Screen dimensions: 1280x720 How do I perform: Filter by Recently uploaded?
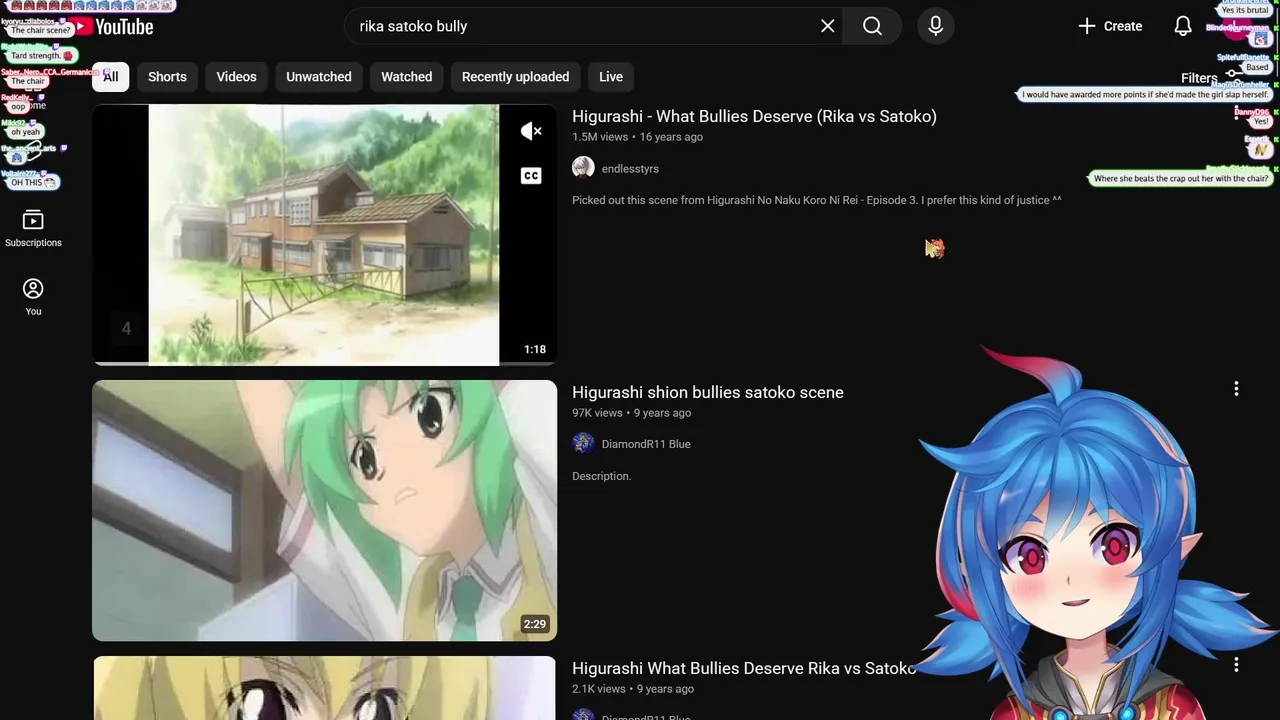(x=515, y=77)
